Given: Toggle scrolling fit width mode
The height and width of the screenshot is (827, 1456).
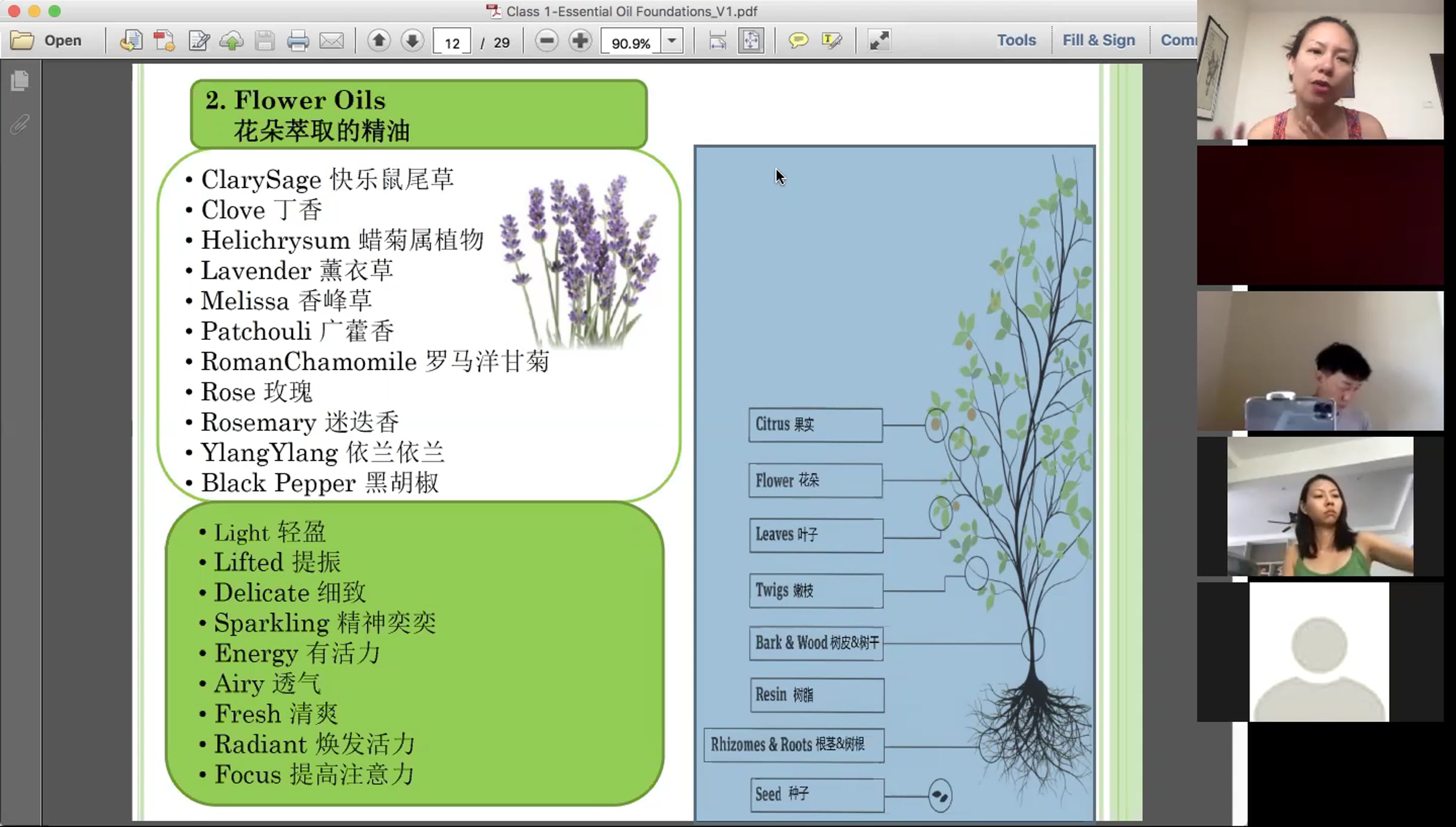Looking at the screenshot, I should (x=717, y=41).
